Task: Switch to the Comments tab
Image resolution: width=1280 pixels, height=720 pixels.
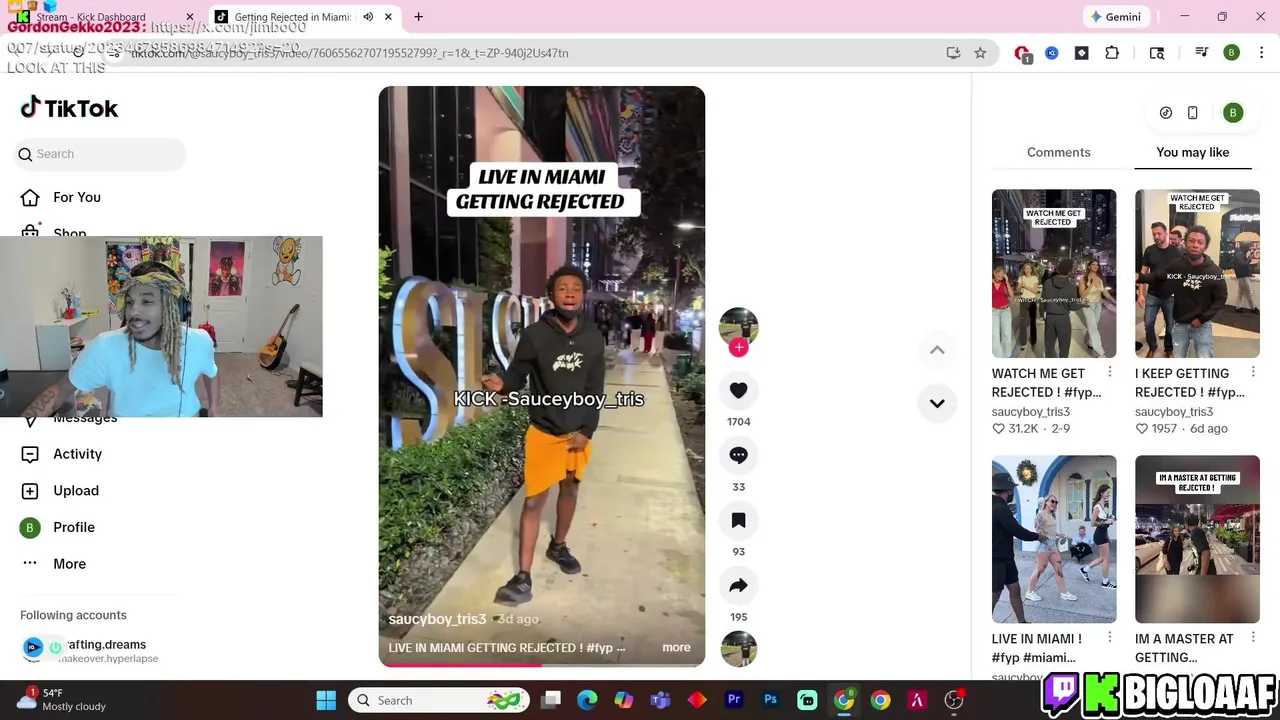Action: (1058, 152)
